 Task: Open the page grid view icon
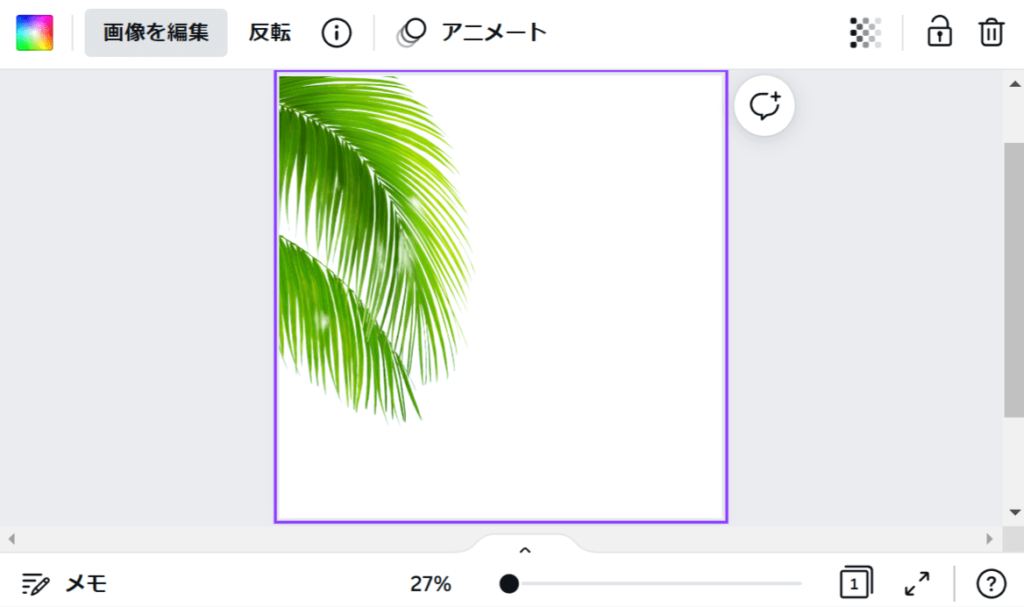tap(856, 582)
